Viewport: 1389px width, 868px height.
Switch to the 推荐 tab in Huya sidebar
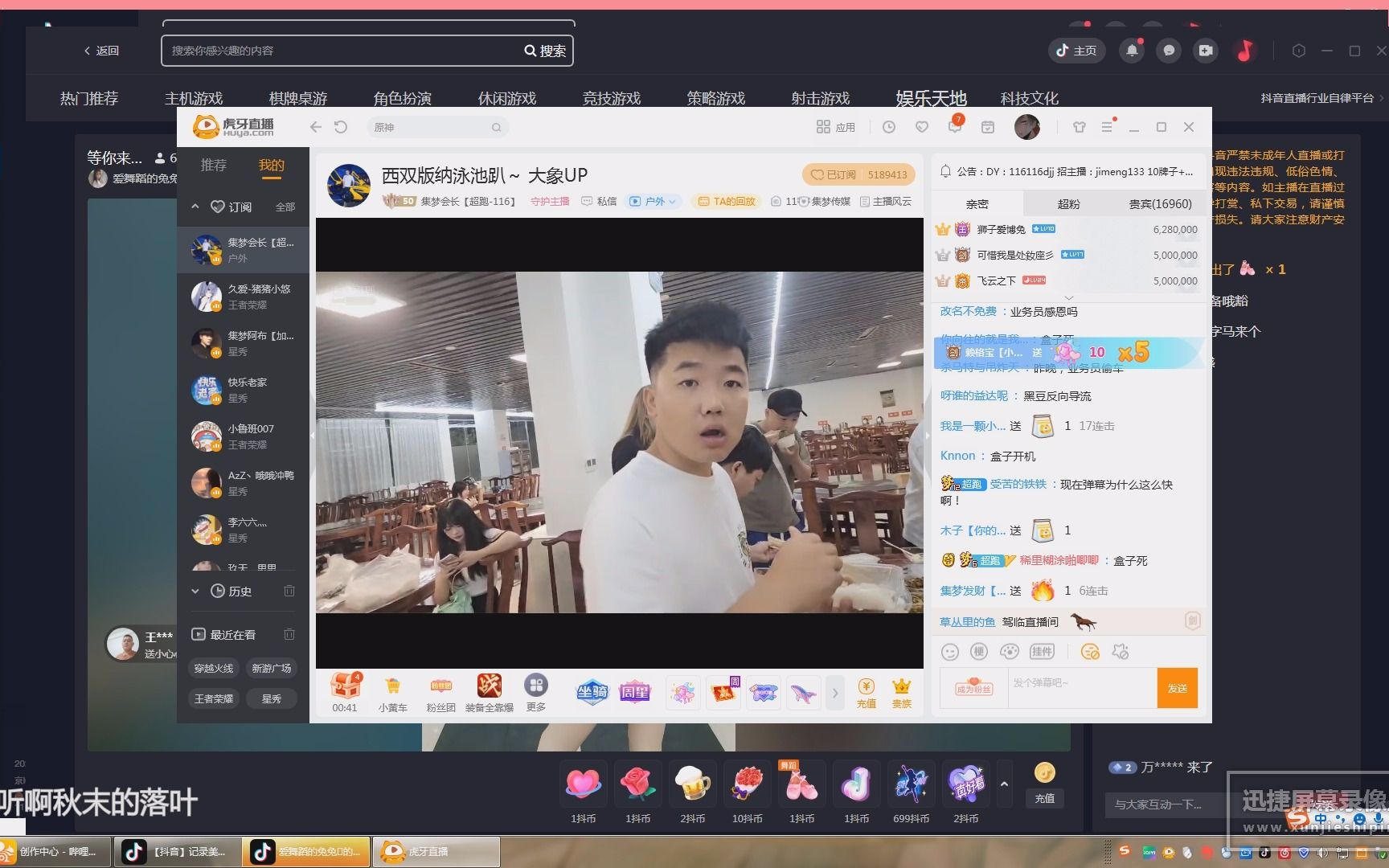tap(214, 165)
